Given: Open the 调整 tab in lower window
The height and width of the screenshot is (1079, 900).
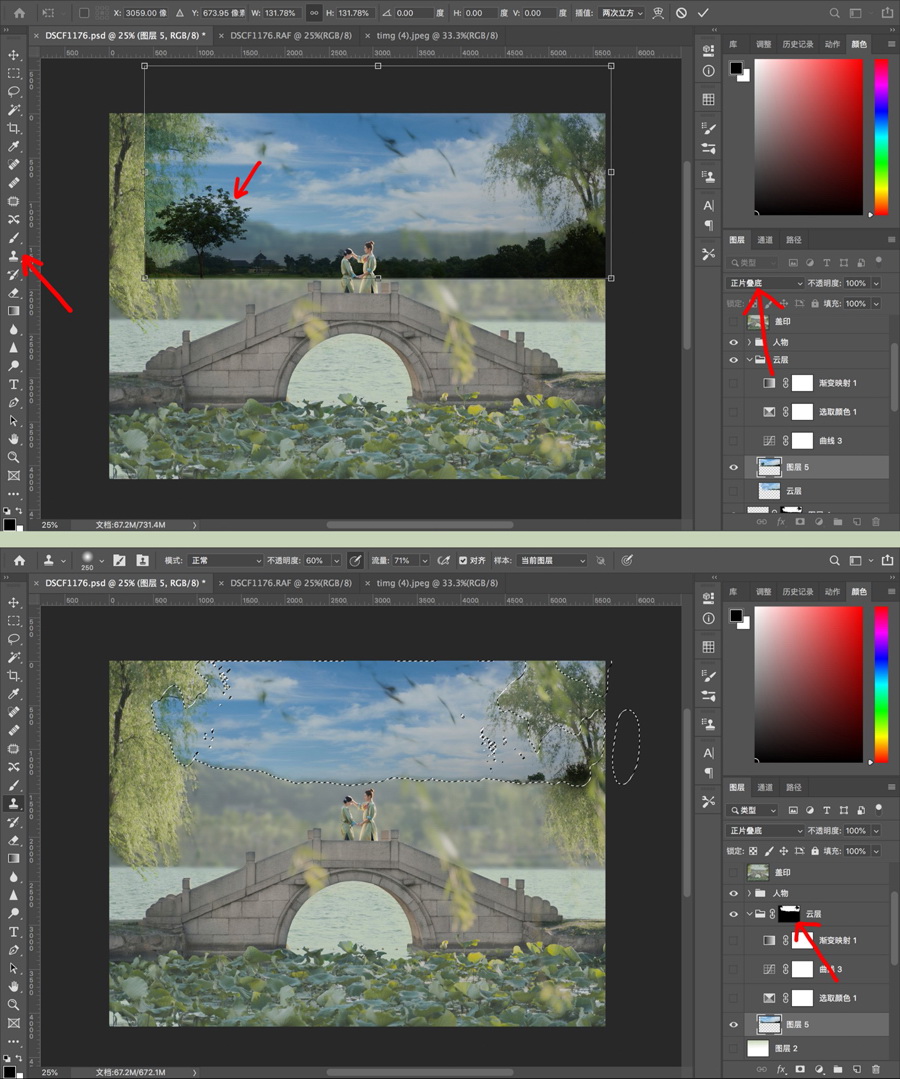Looking at the screenshot, I should [x=764, y=592].
